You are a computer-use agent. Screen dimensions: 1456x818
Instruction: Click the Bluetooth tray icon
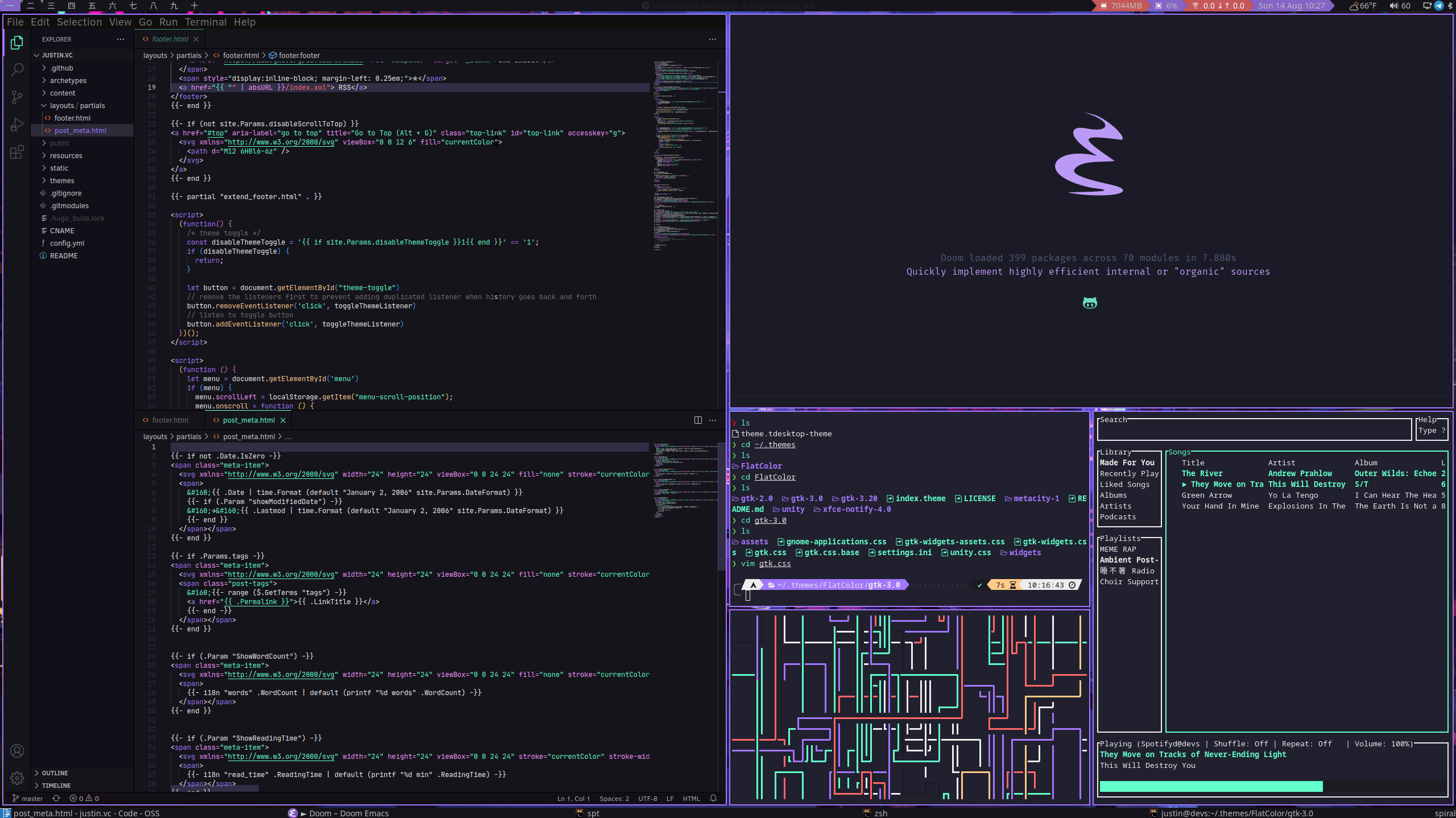pyautogui.click(x=1449, y=6)
